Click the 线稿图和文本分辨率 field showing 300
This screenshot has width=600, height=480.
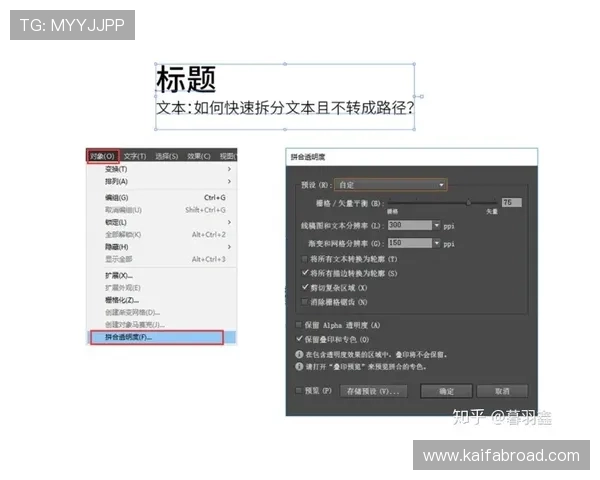pyautogui.click(x=410, y=225)
